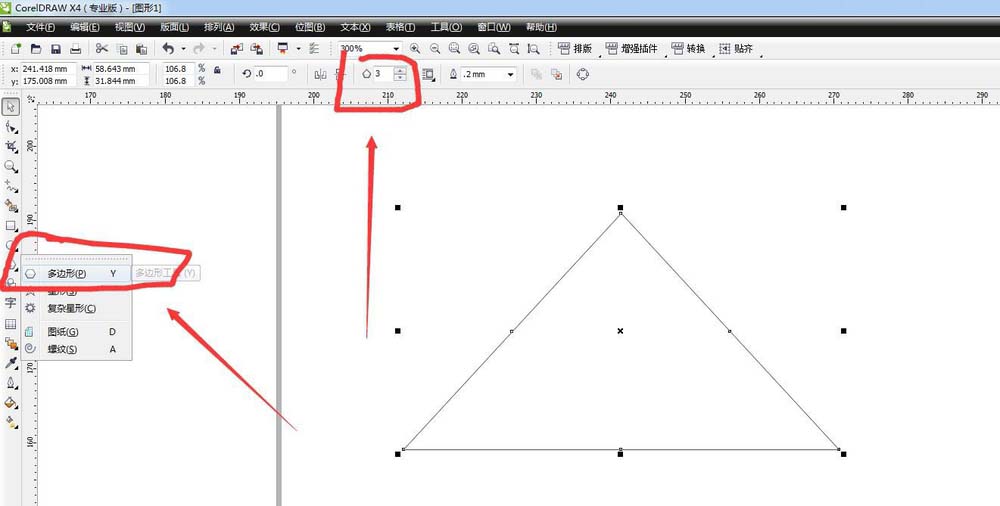1000x506 pixels.
Task: Toggle the lock ratio padlock
Action: (x=217, y=70)
